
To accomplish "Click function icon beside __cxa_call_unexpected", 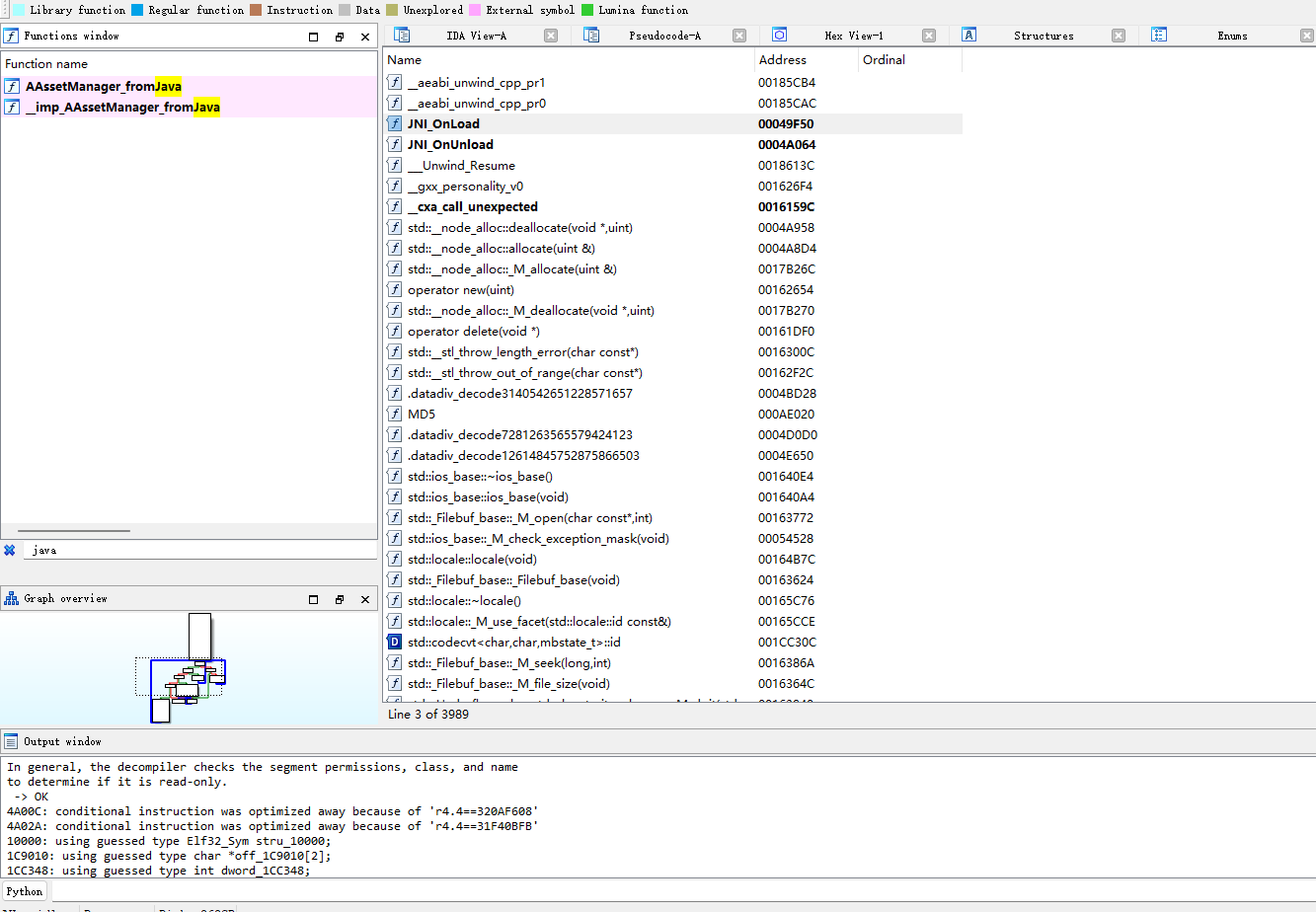I will click(394, 206).
